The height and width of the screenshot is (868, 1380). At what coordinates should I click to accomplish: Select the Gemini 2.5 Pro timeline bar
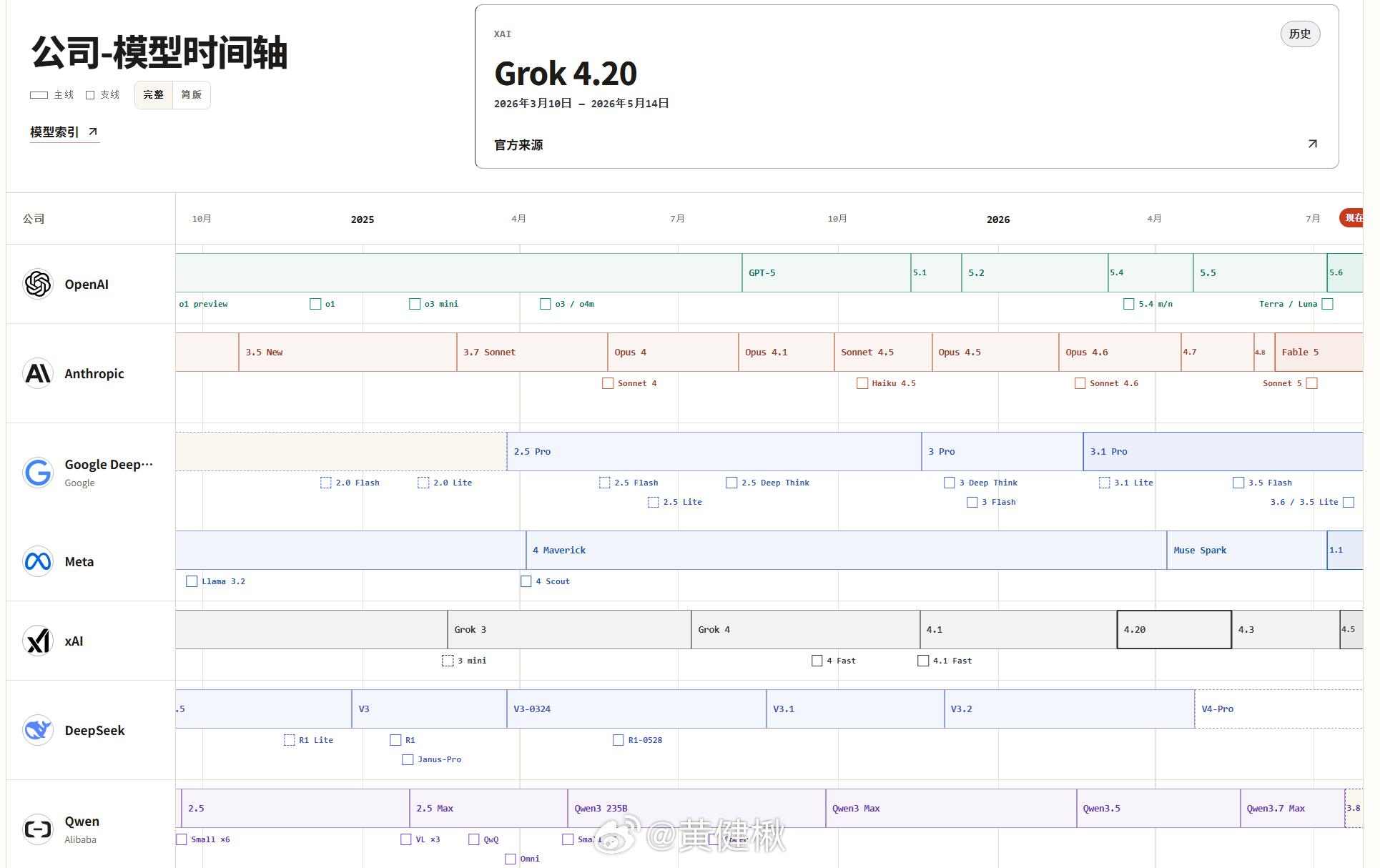[x=714, y=451]
